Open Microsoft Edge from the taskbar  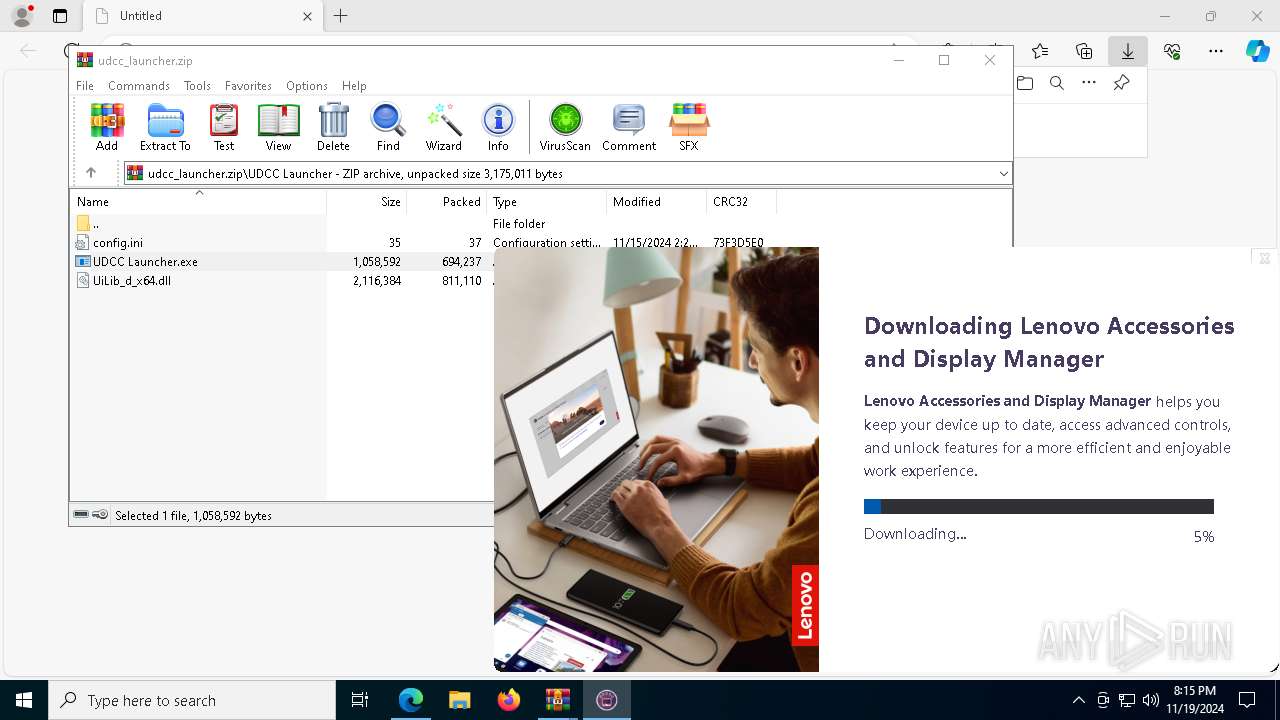[x=411, y=700]
